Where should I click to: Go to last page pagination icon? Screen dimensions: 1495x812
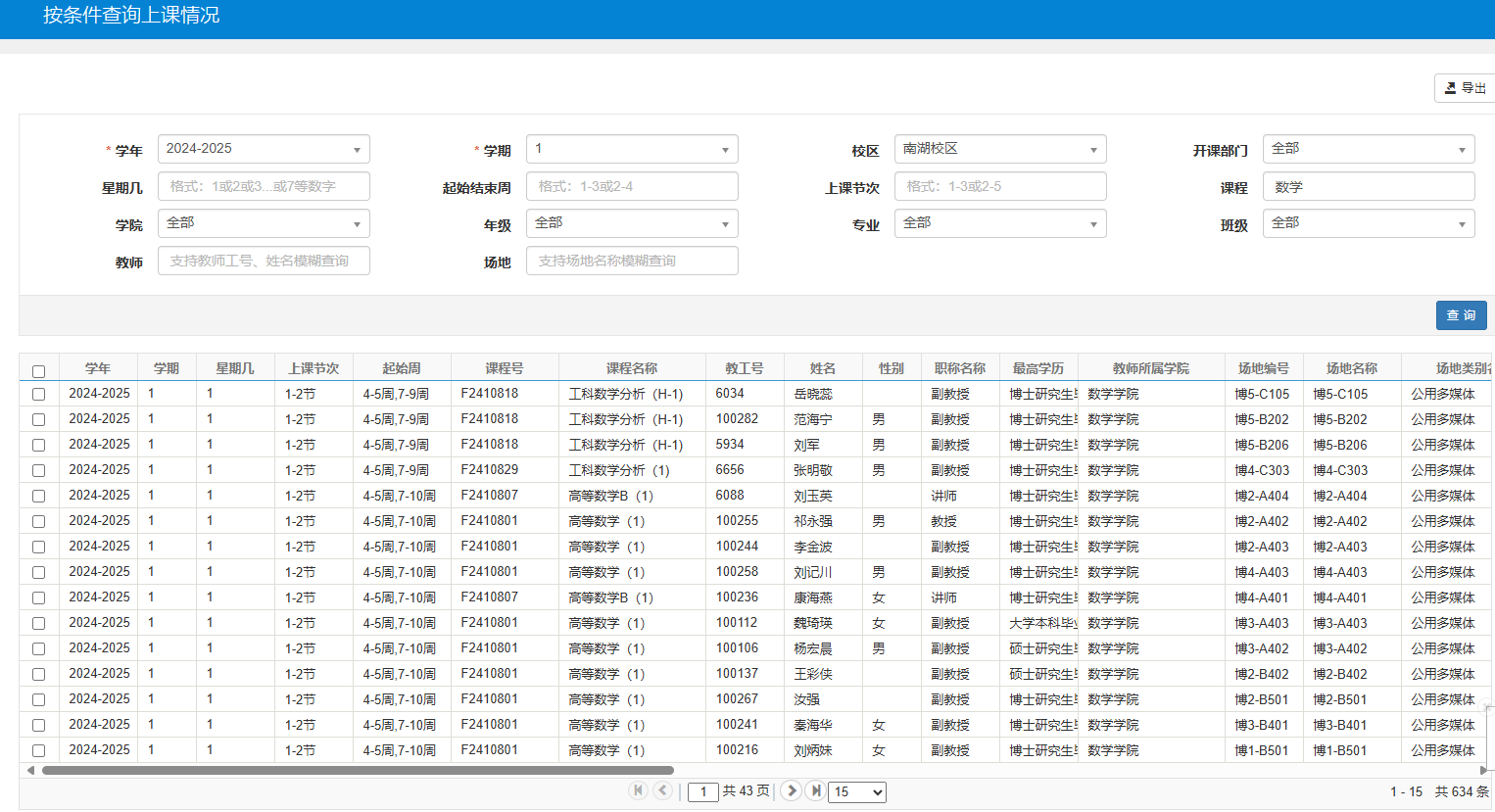click(815, 790)
